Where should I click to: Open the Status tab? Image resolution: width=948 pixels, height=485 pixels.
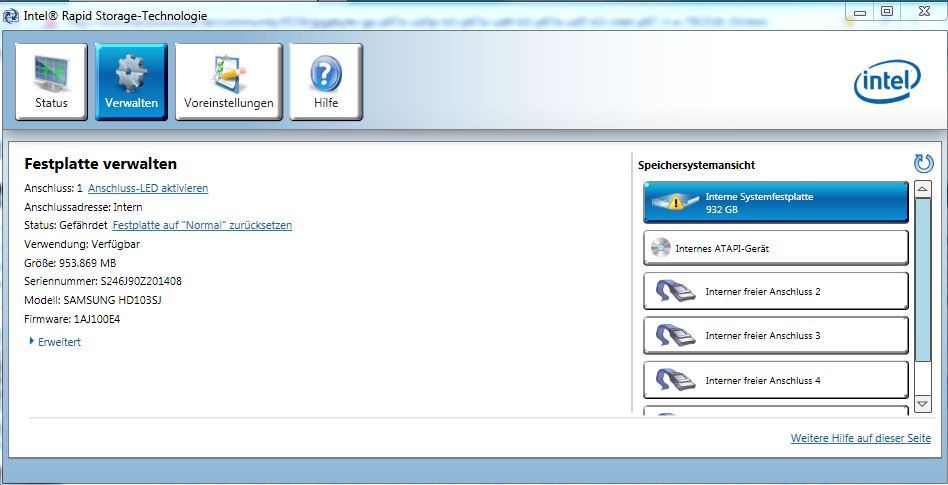tap(51, 82)
